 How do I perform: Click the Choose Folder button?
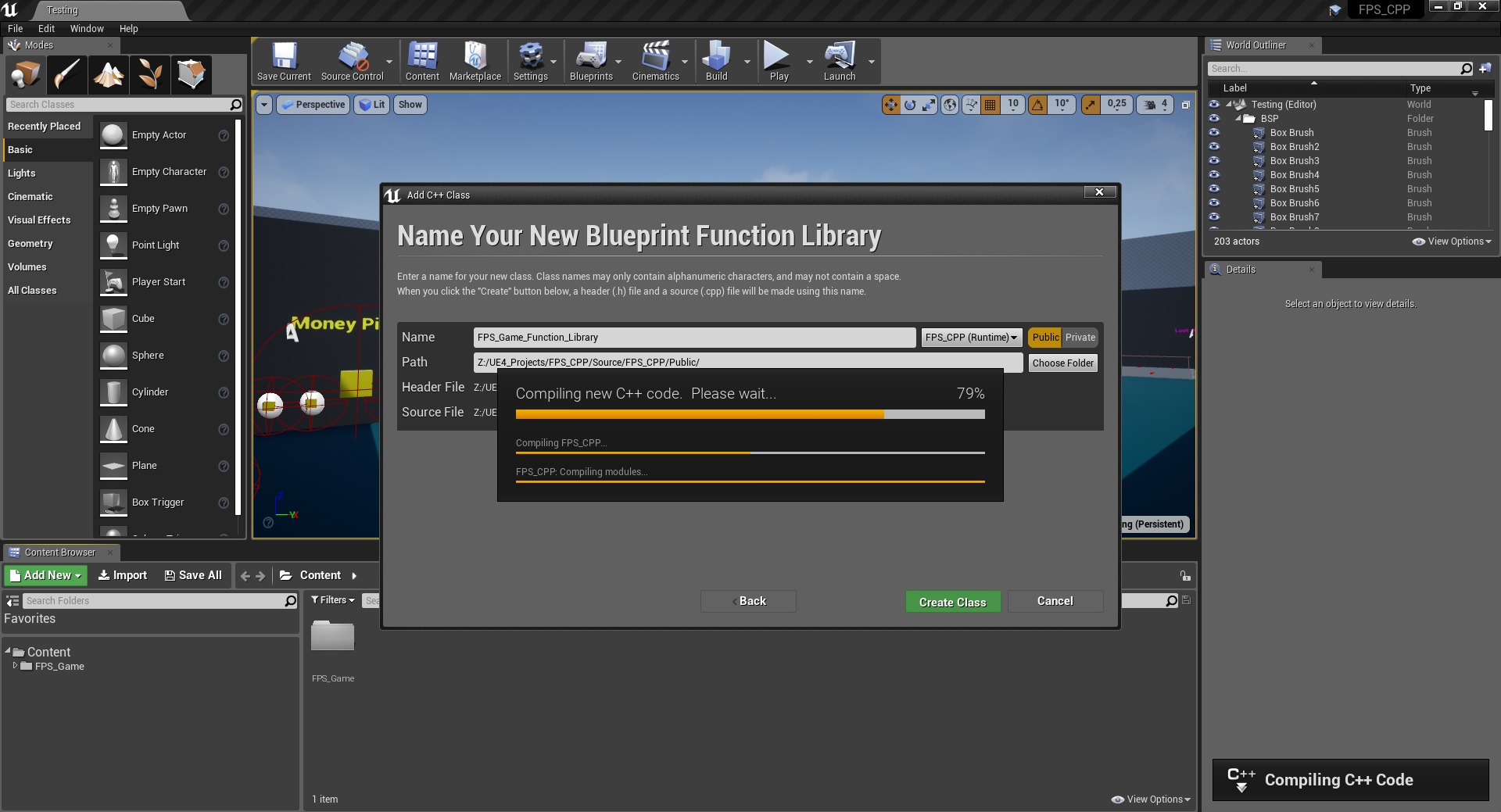point(1062,363)
